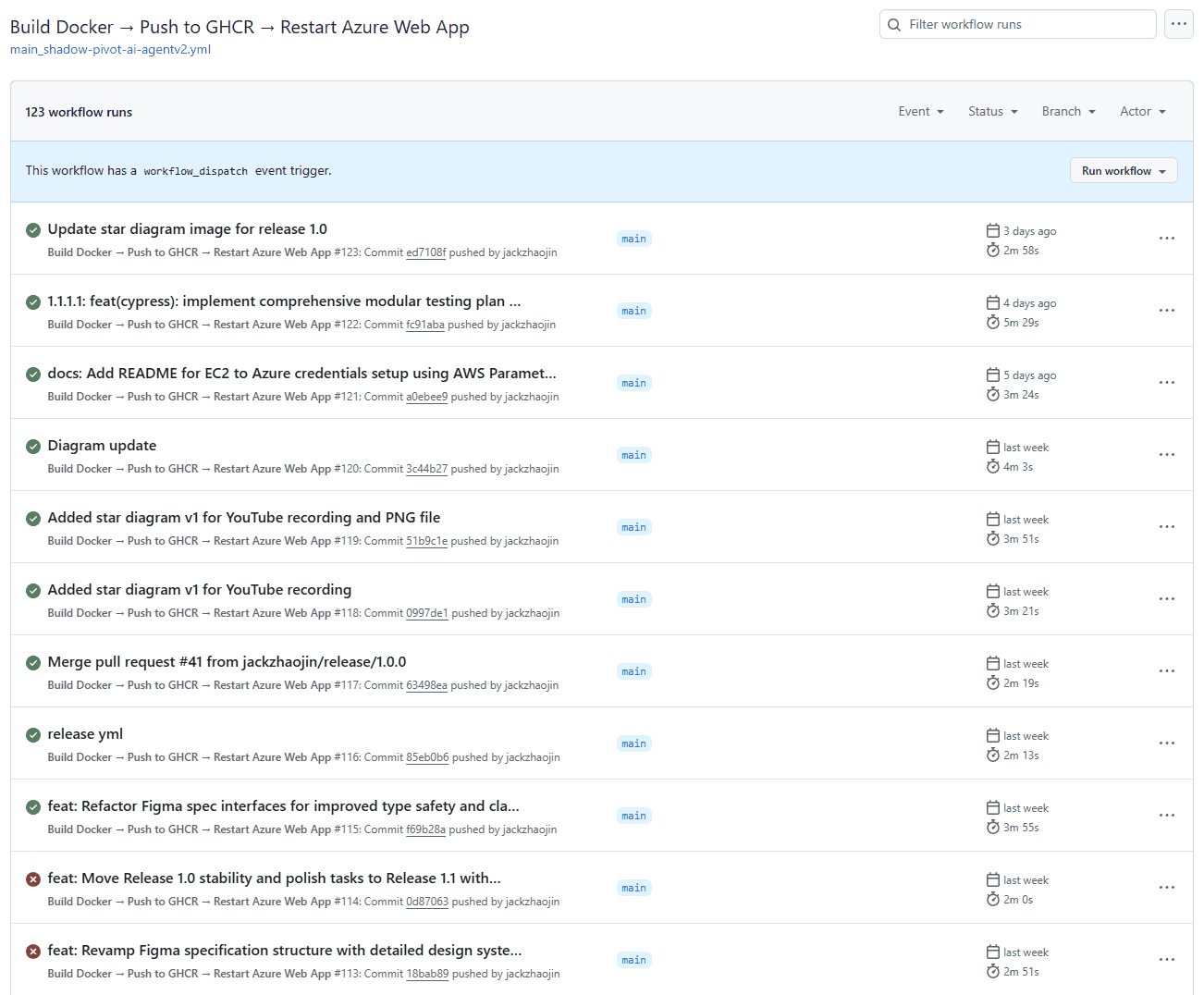Expand the Branch filter dropdown
The image size is (1204, 995).
coord(1069,111)
